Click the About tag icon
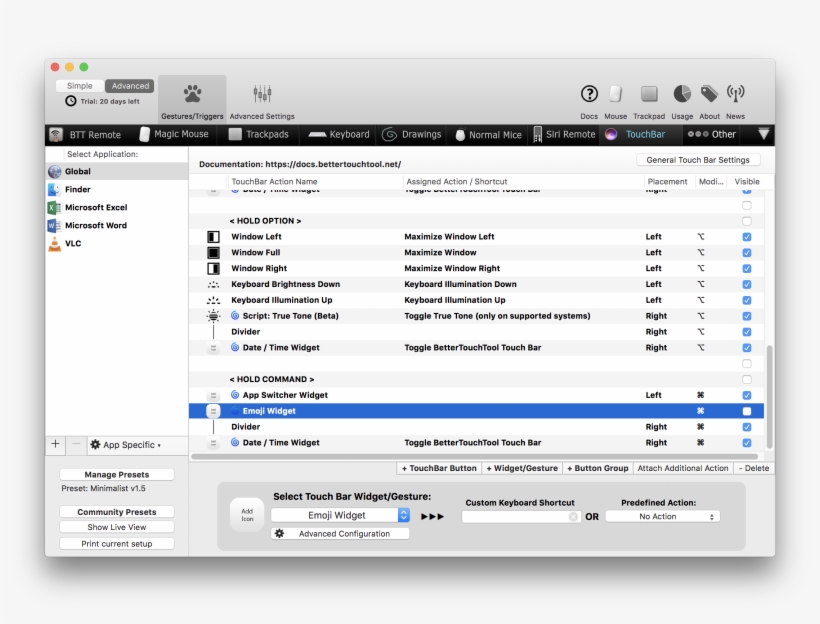This screenshot has height=624, width=820. pyautogui.click(x=709, y=94)
